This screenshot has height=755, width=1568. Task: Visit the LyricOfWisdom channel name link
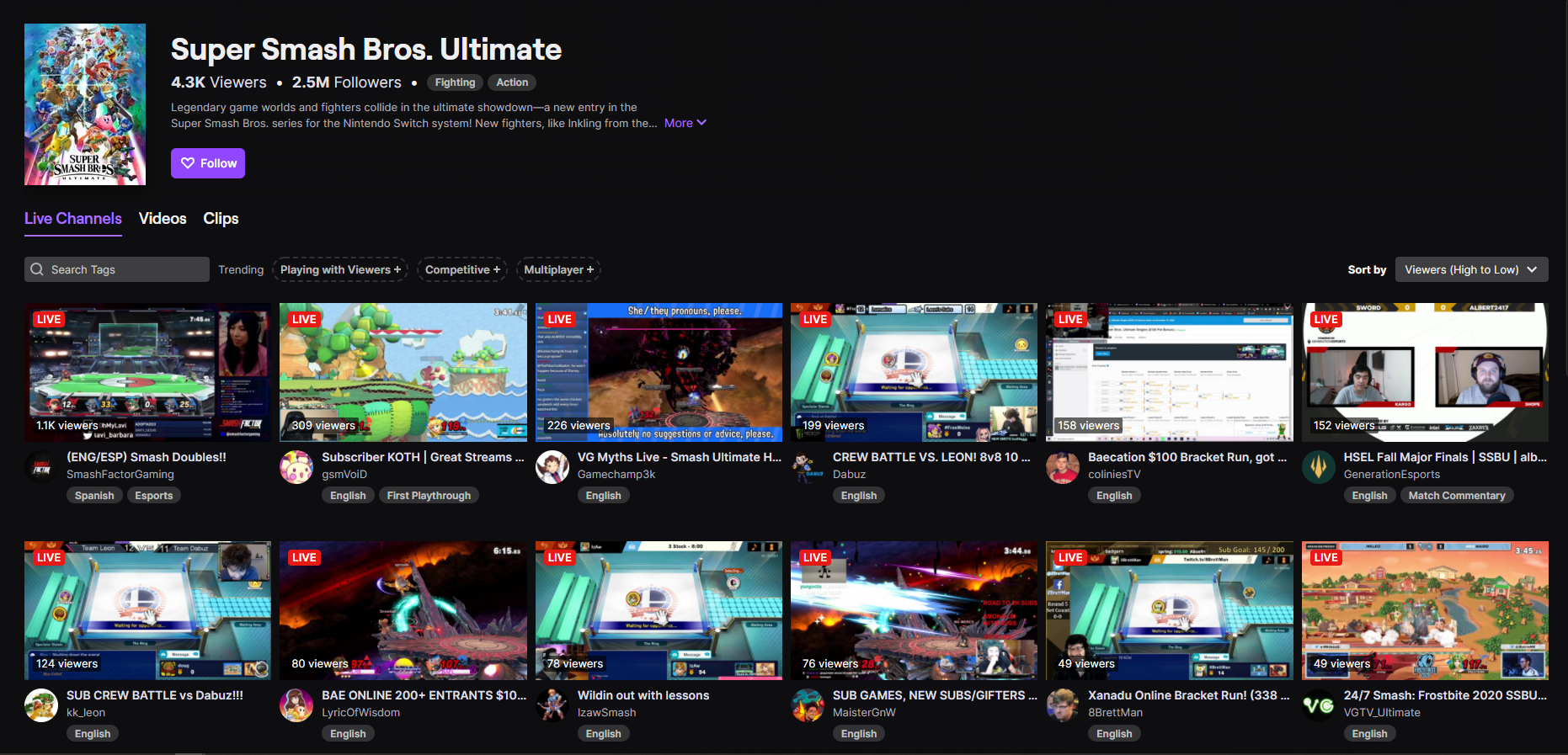[x=360, y=713]
